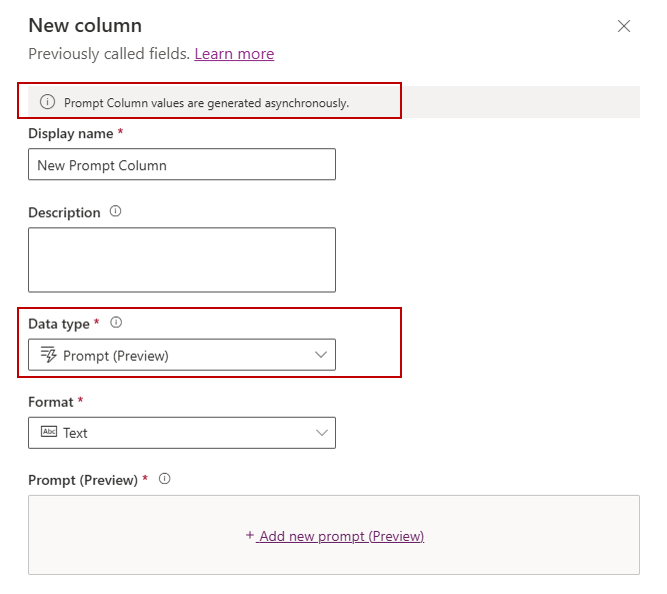Click the plus icon before Add new prompt
This screenshot has height=594, width=667.
click(x=250, y=536)
